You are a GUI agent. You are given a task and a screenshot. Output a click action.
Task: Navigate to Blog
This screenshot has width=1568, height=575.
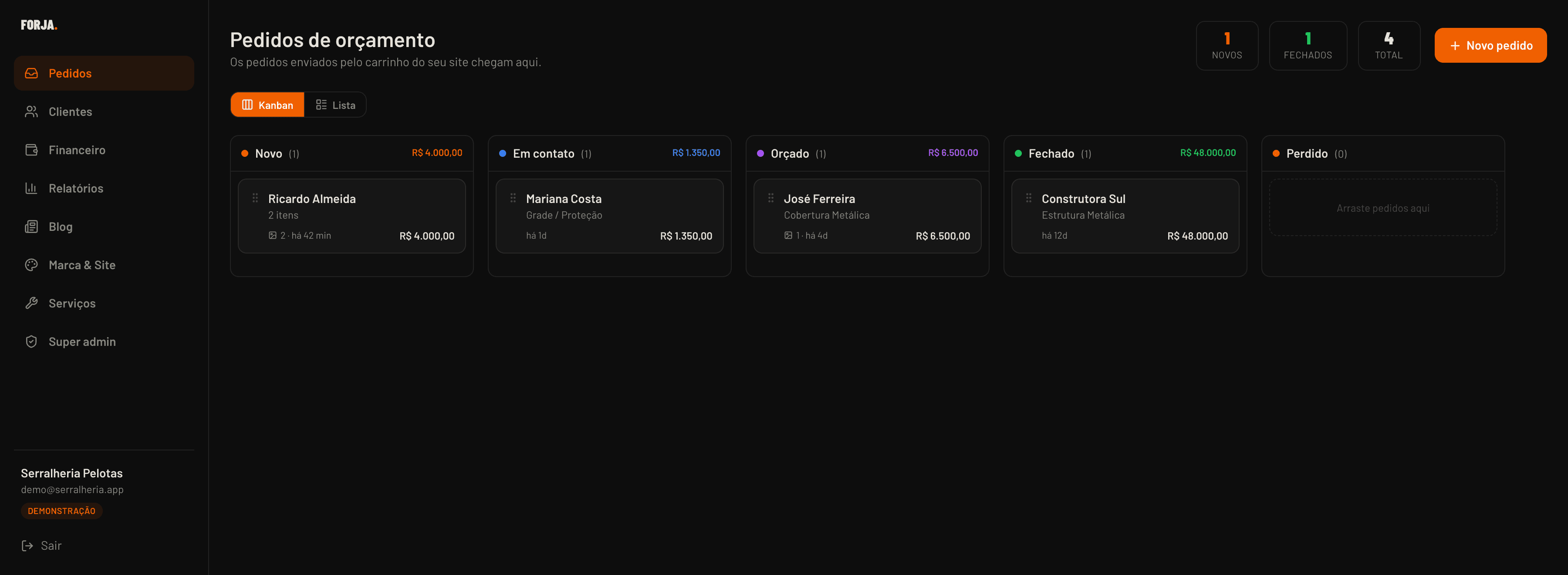point(104,227)
